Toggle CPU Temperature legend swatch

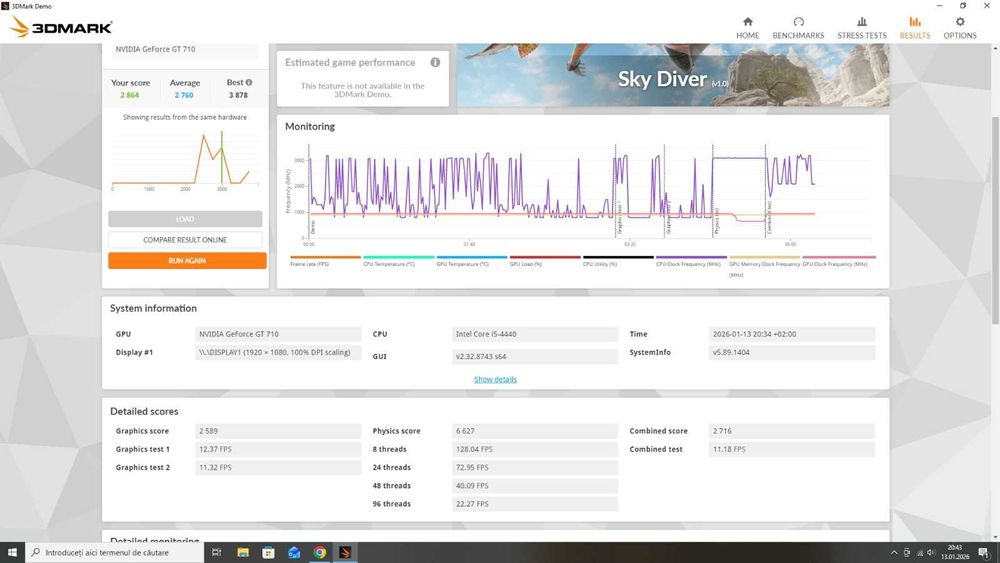pos(399,258)
